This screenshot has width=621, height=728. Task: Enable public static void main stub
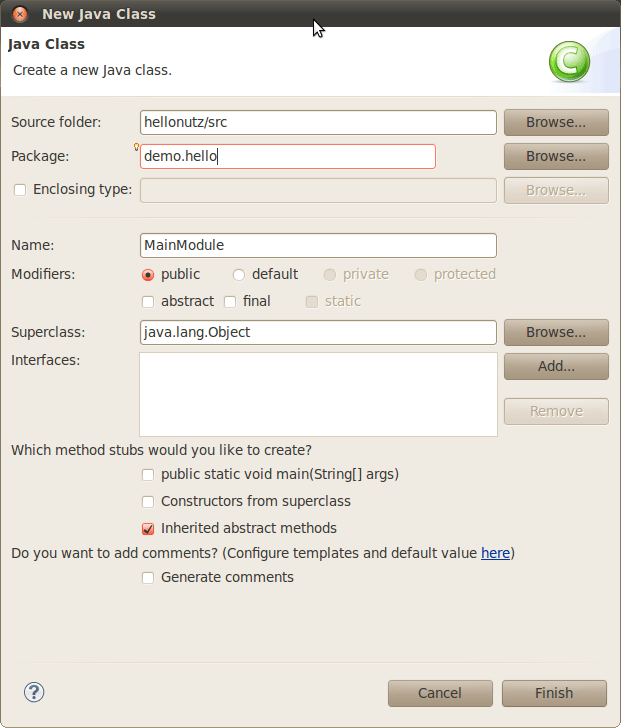pos(148,475)
